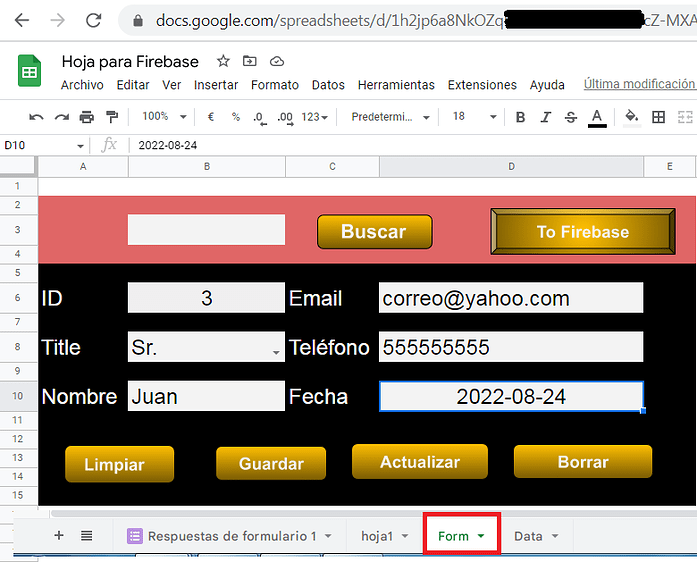Click the redo arrow in toolbar
The image size is (697, 562).
coord(62,117)
